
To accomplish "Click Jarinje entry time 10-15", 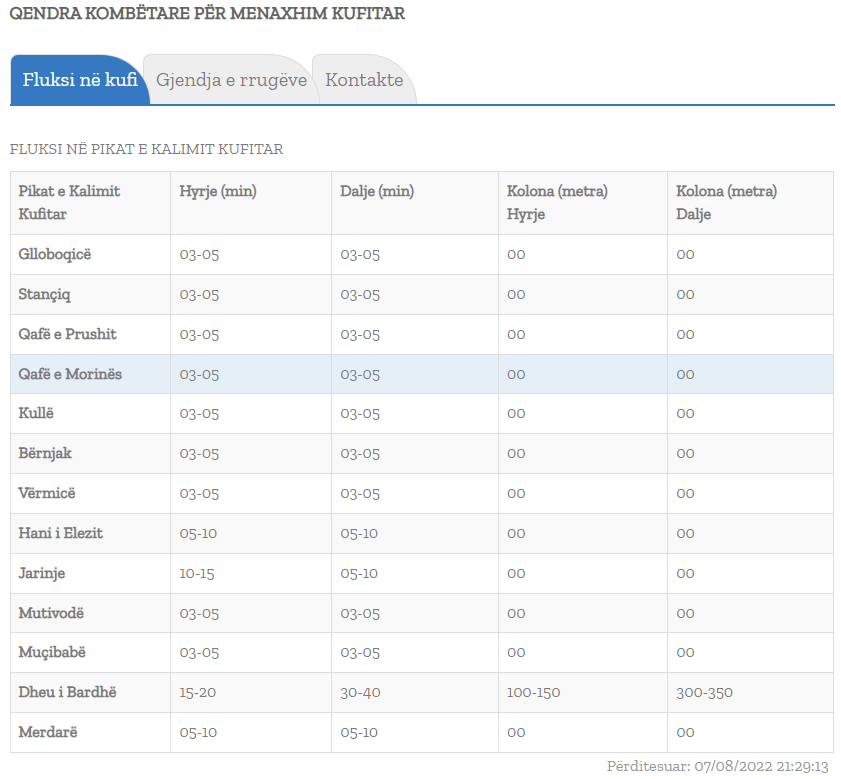I will (x=197, y=573).
